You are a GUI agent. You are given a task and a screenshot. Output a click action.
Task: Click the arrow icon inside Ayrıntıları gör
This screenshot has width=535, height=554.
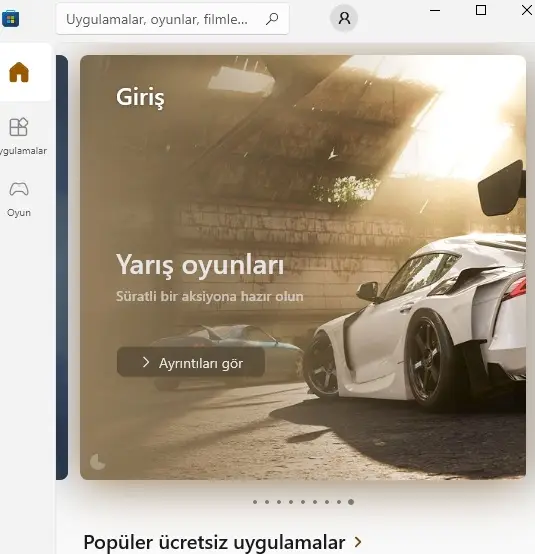coord(146,362)
